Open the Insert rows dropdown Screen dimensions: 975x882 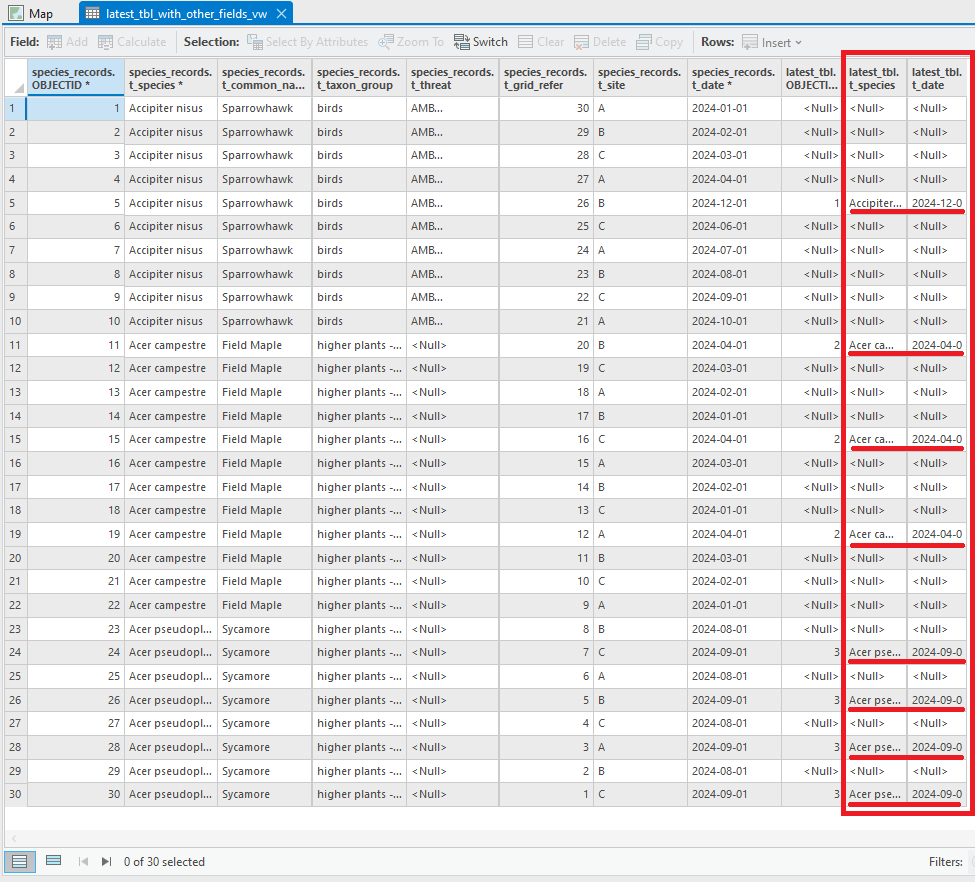[772, 42]
